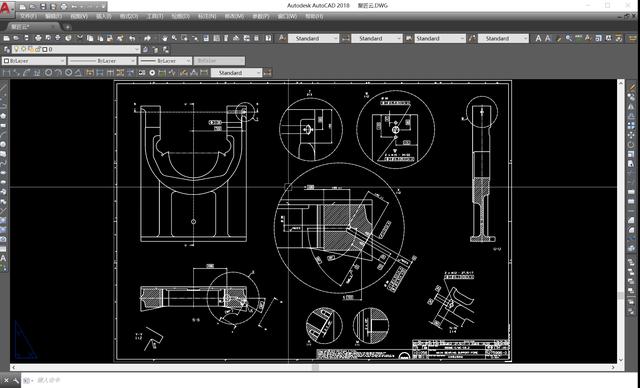Open the Layer Properties Manager icon
This screenshot has height=388, width=640.
(7, 49)
